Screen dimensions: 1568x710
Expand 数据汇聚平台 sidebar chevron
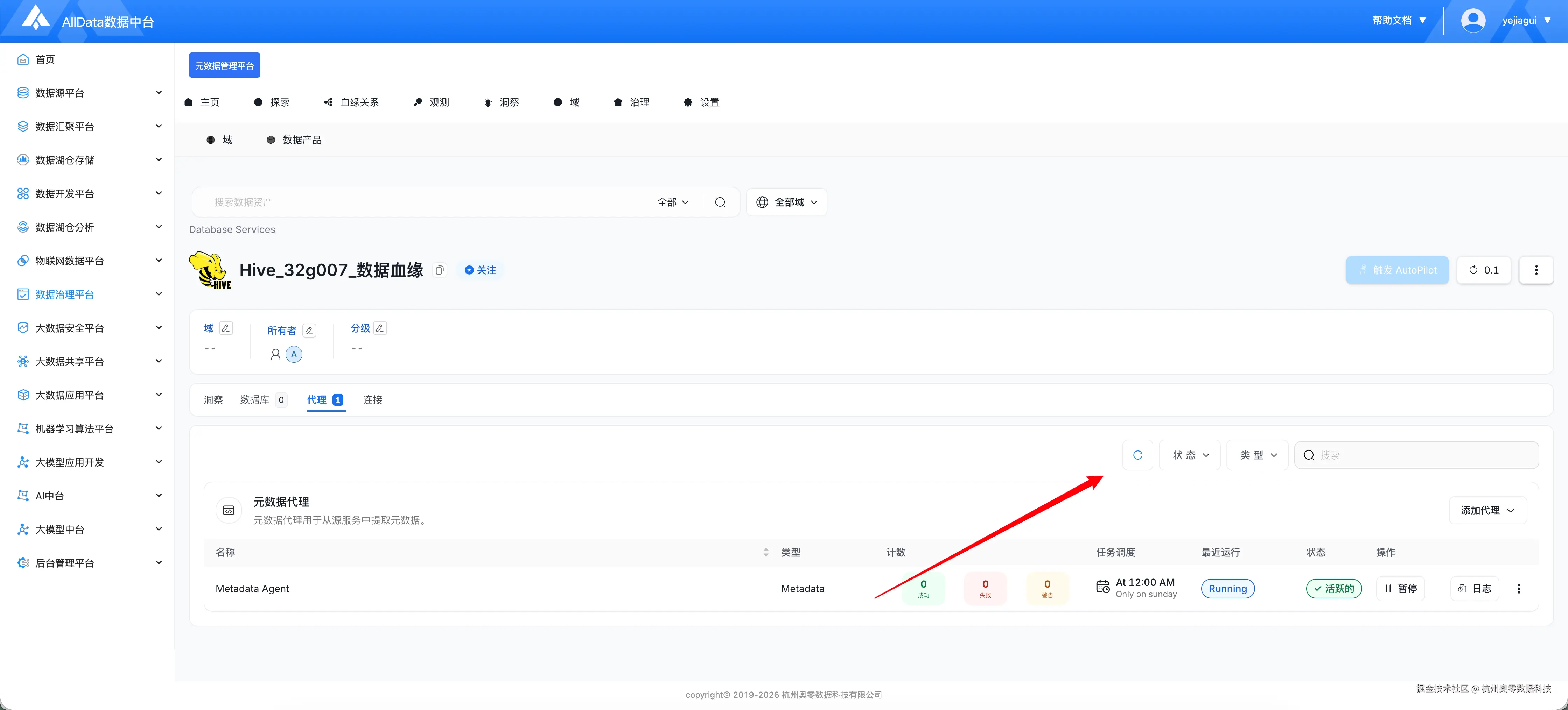coord(159,126)
